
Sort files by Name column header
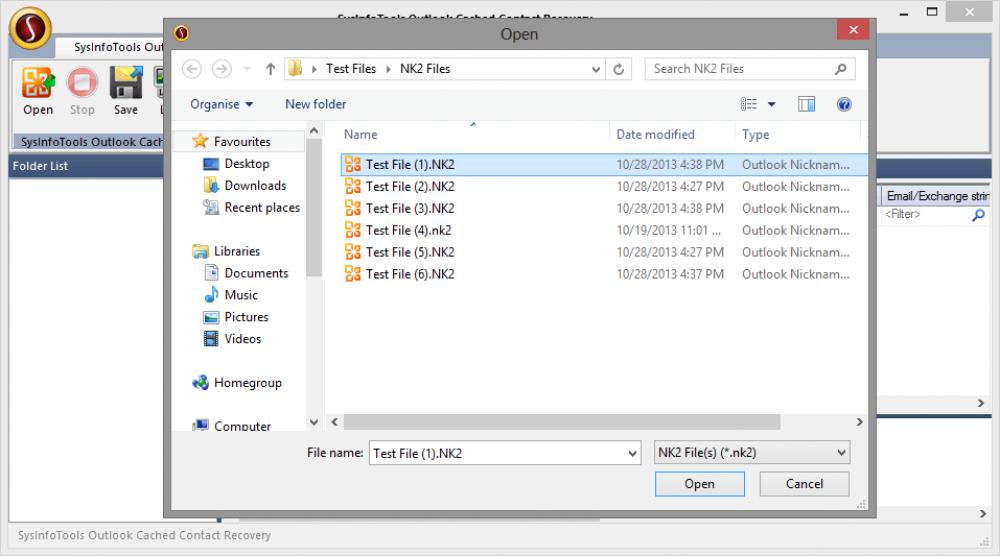[x=473, y=135]
